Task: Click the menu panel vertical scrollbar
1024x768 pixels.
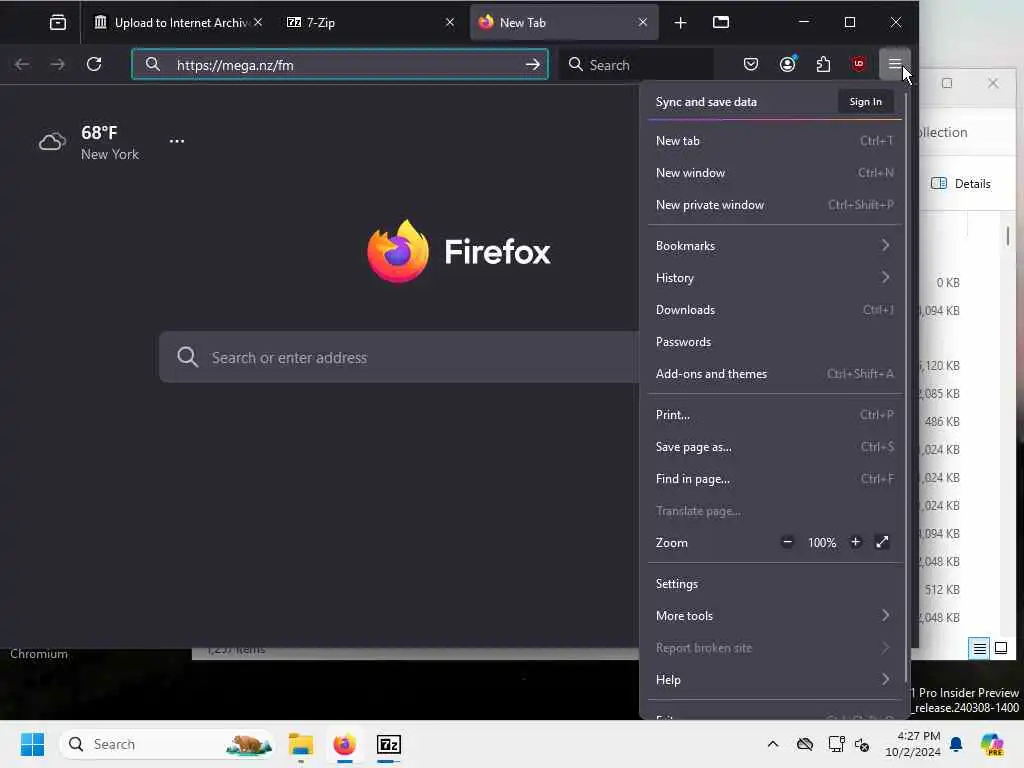Action: coord(906,385)
